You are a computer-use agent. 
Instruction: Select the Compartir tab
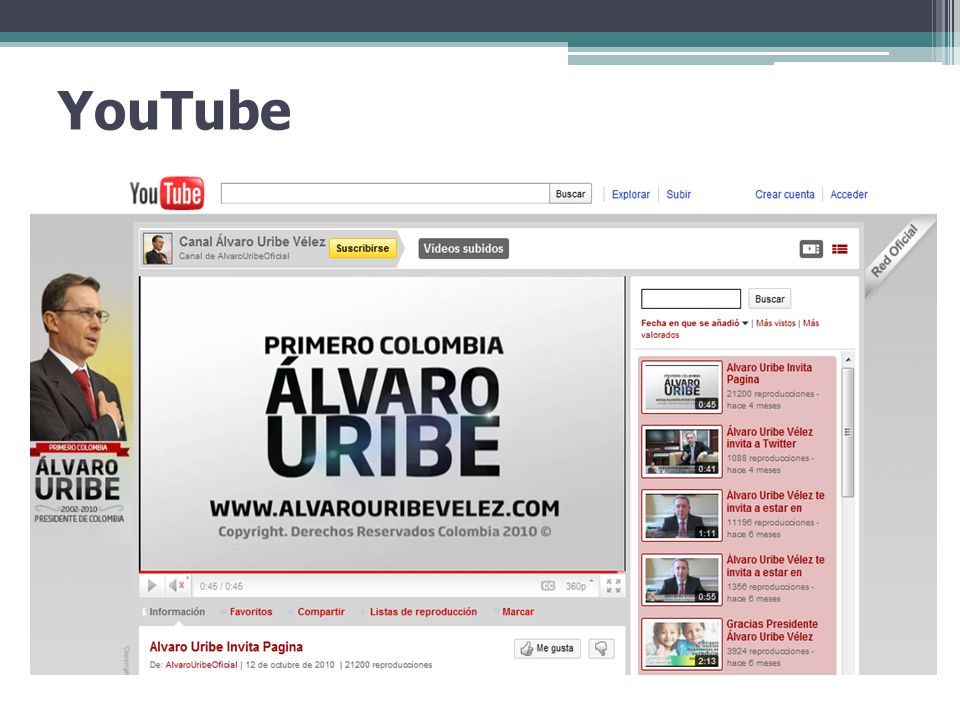point(321,612)
